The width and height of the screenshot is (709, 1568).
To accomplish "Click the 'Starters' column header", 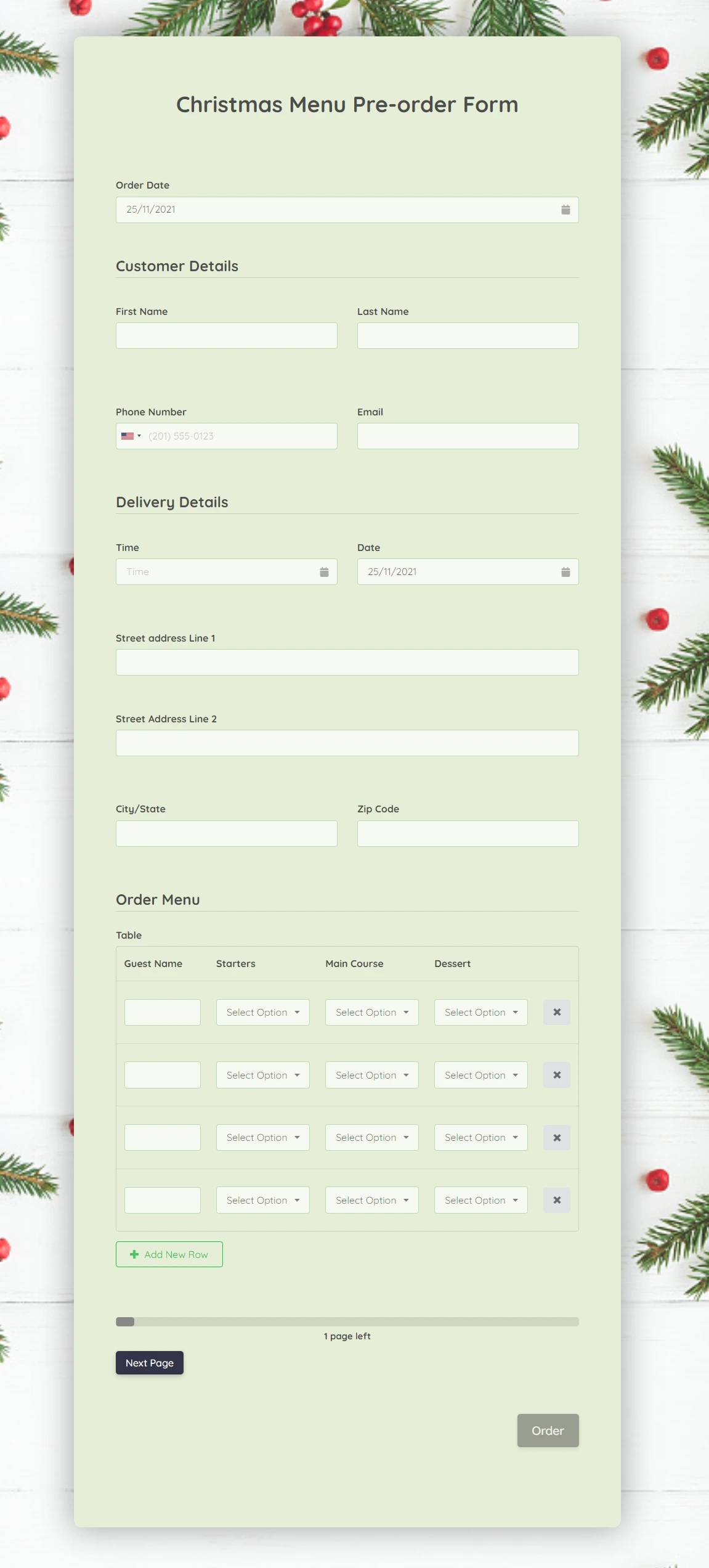I will coord(236,963).
